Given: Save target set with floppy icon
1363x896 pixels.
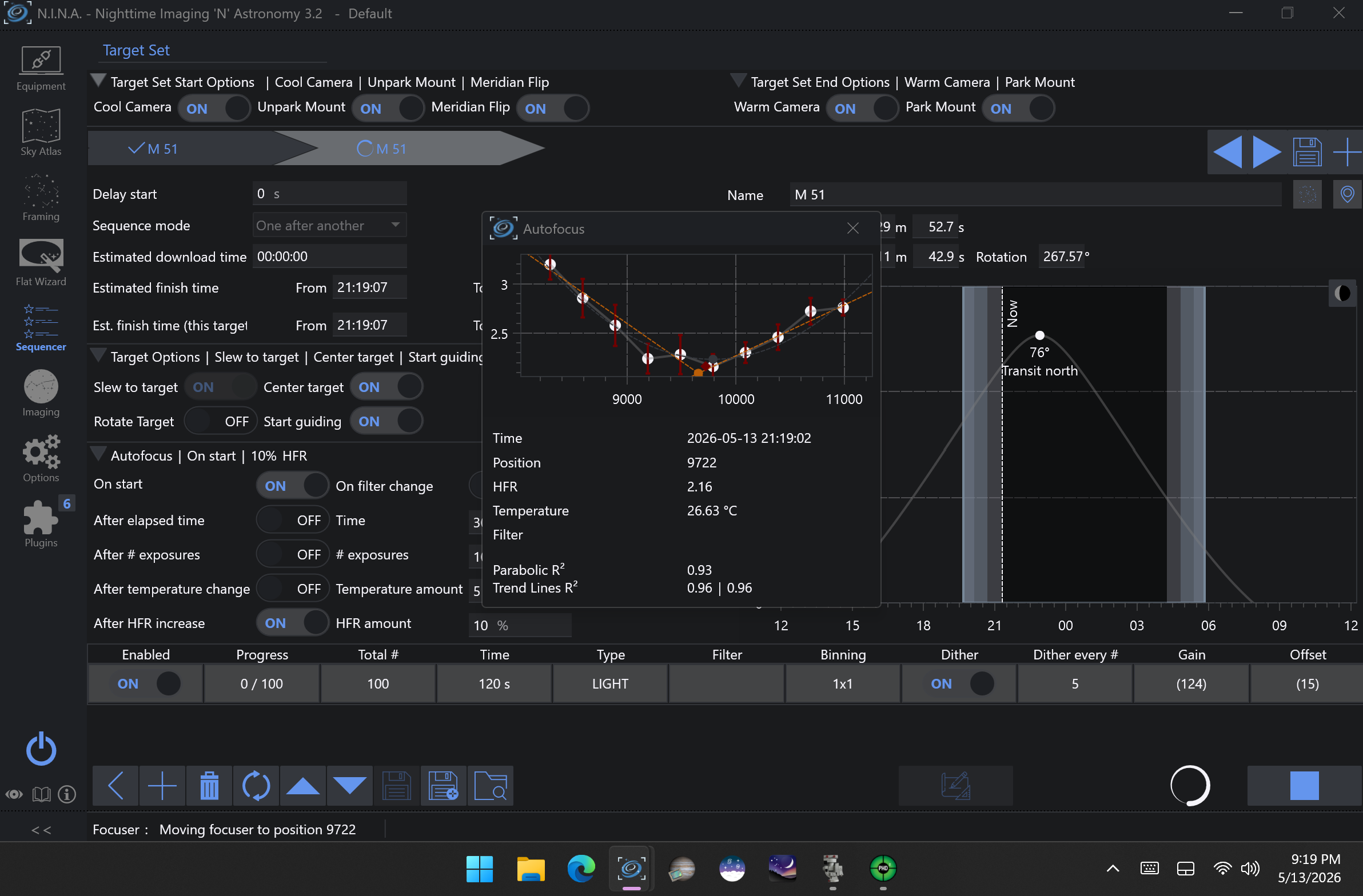Looking at the screenshot, I should pyautogui.click(x=1308, y=153).
